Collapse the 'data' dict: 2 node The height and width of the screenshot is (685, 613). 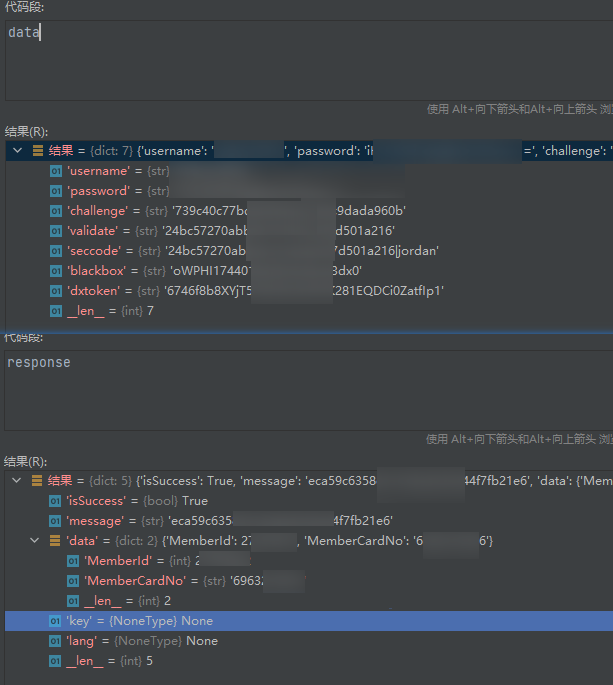(x=35, y=540)
